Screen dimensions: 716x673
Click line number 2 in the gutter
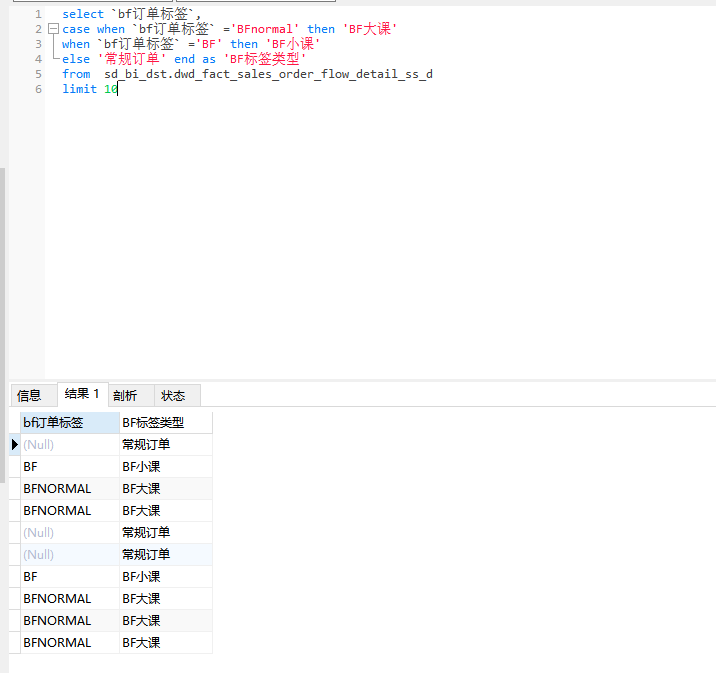tap(38, 29)
